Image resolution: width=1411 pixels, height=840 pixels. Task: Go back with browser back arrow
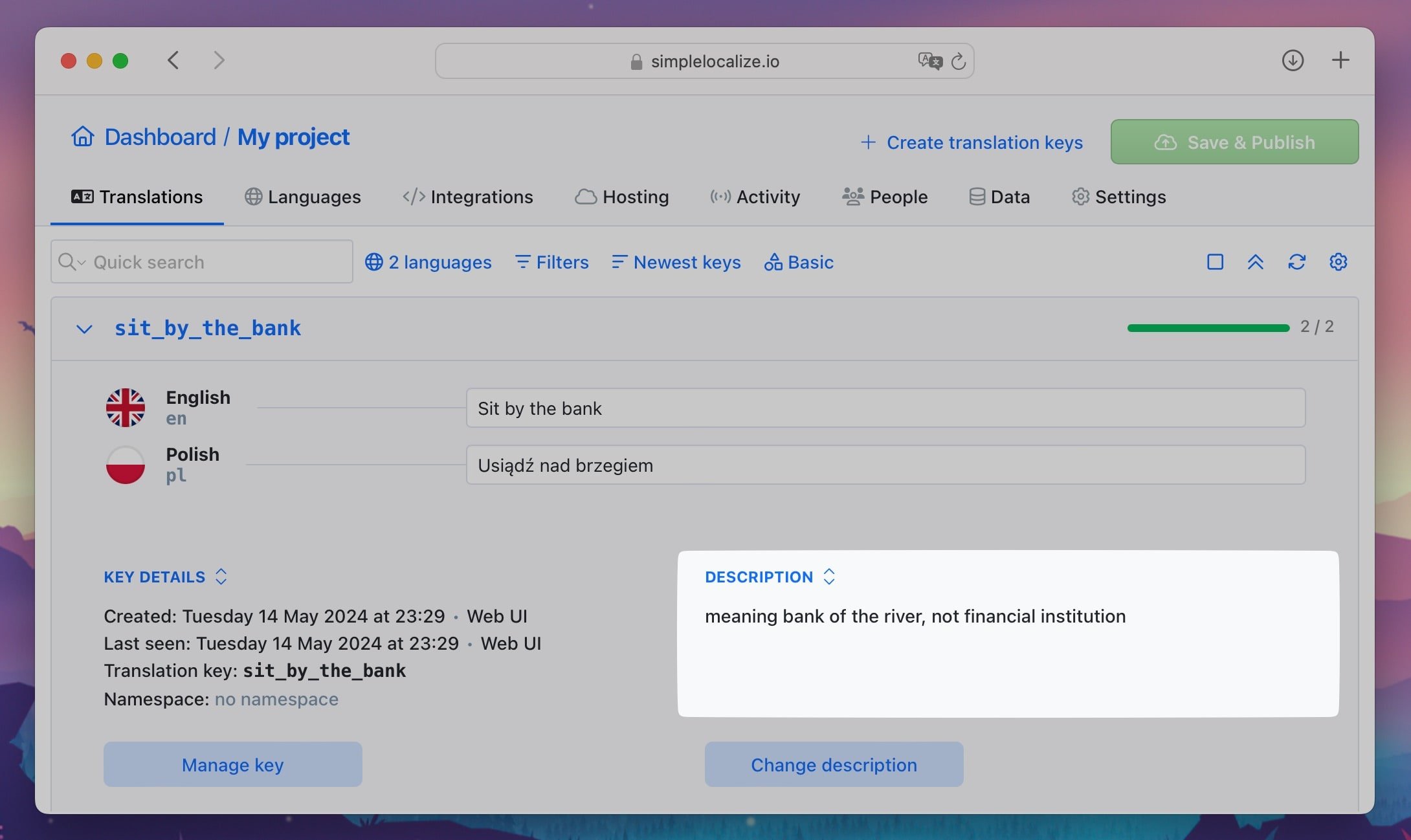[173, 60]
